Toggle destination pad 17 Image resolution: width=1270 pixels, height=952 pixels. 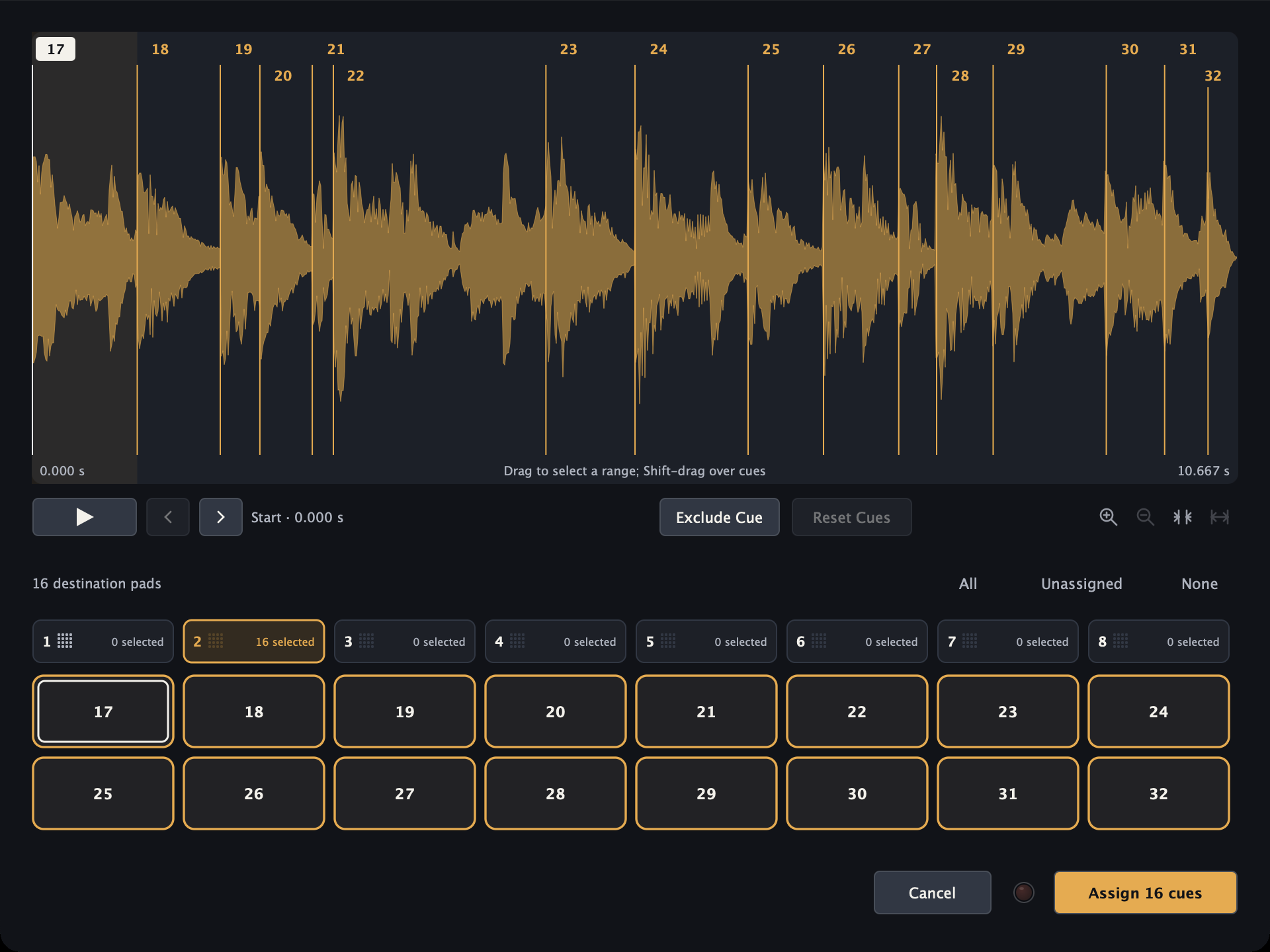(x=103, y=711)
